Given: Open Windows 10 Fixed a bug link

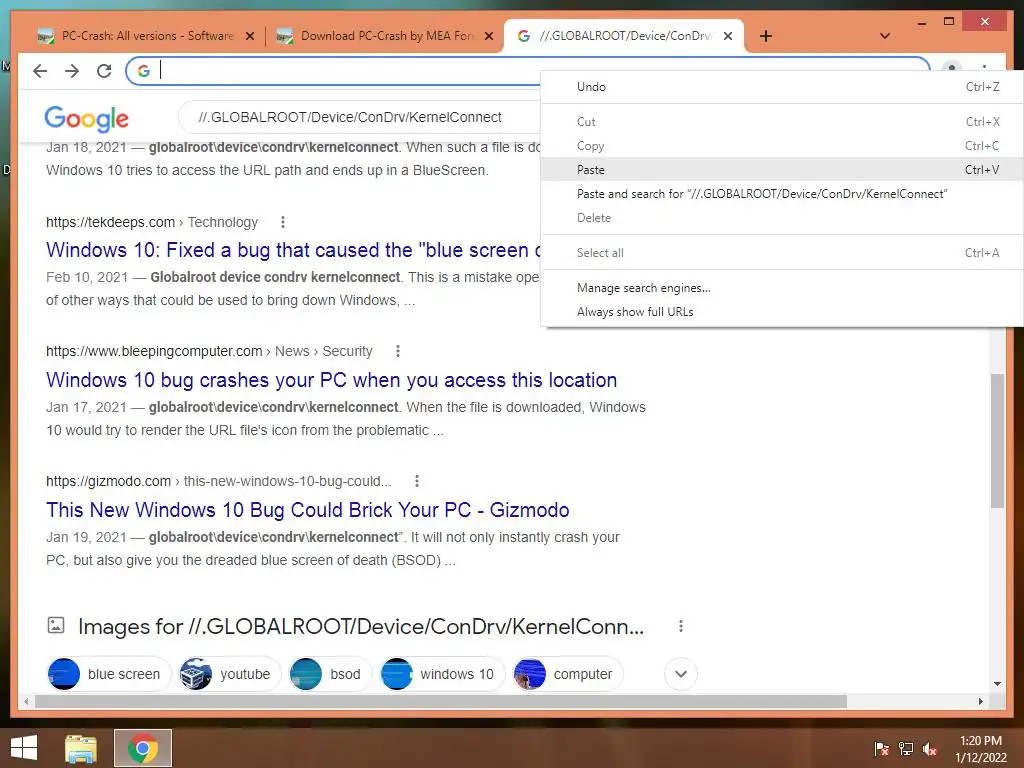Looking at the screenshot, I should [x=293, y=250].
